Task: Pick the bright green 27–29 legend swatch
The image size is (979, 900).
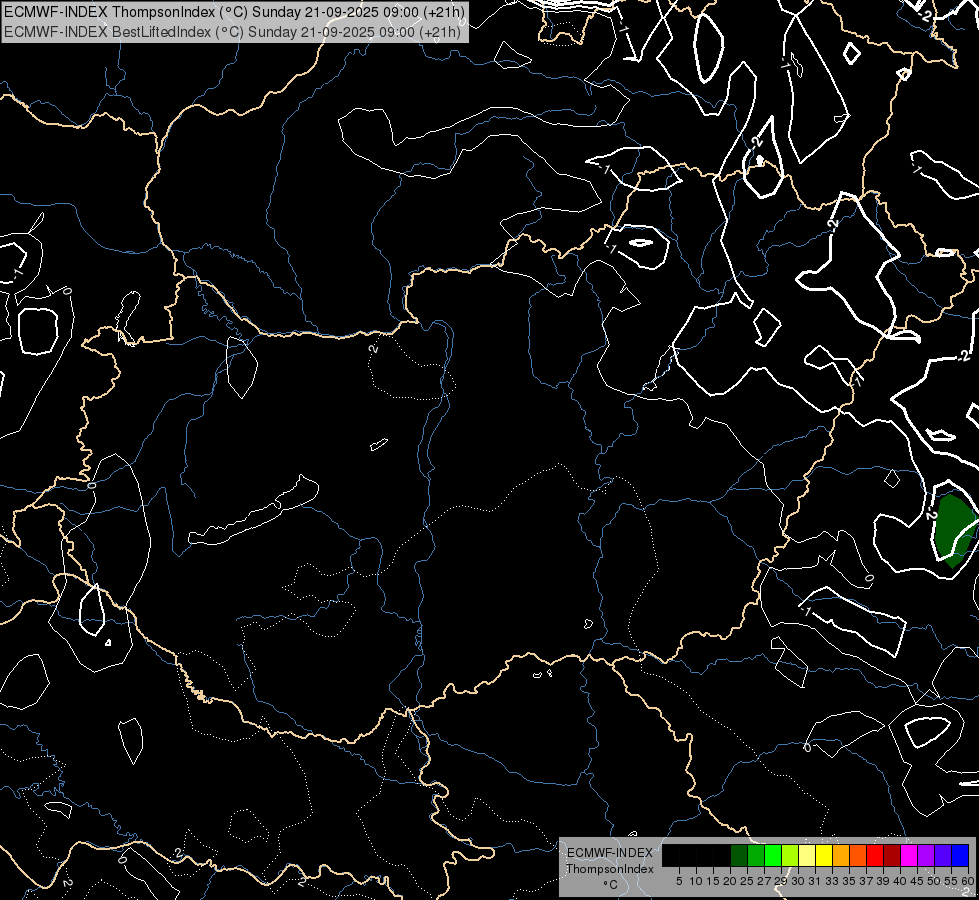Action: (773, 855)
